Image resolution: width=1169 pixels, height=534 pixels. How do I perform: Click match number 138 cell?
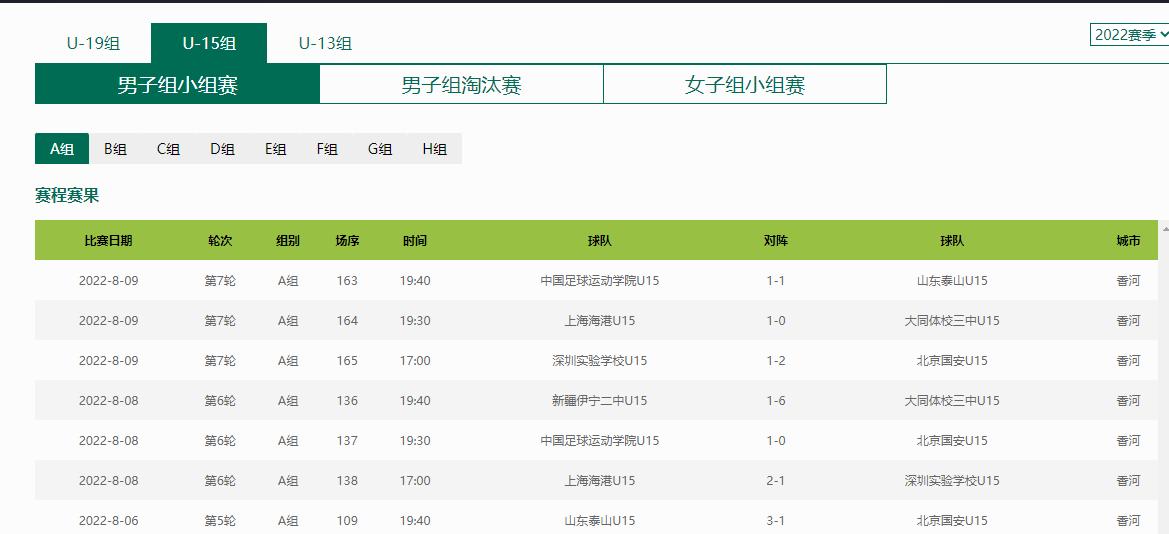347,480
